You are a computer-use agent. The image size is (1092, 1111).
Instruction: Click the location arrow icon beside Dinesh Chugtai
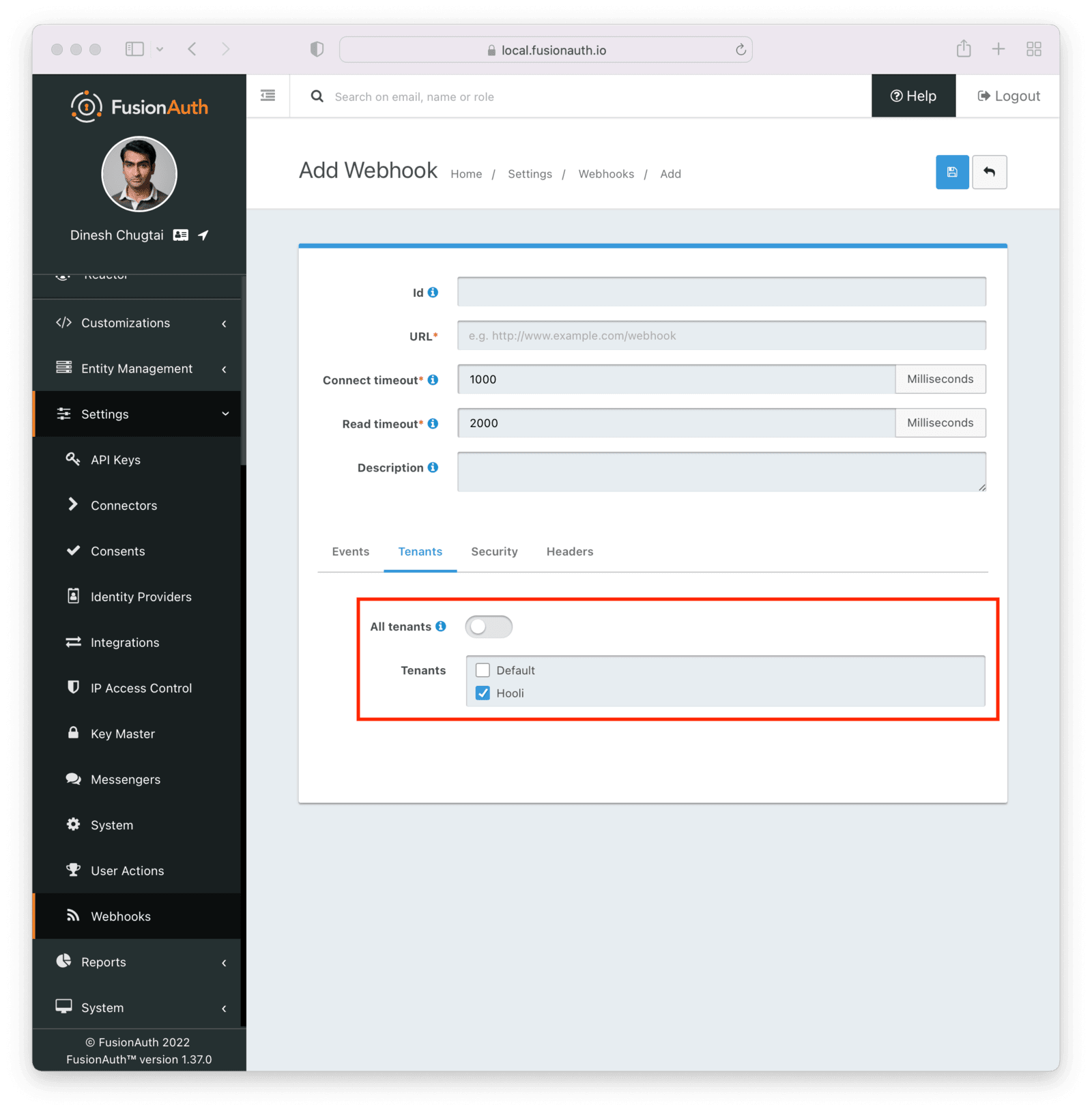(203, 235)
